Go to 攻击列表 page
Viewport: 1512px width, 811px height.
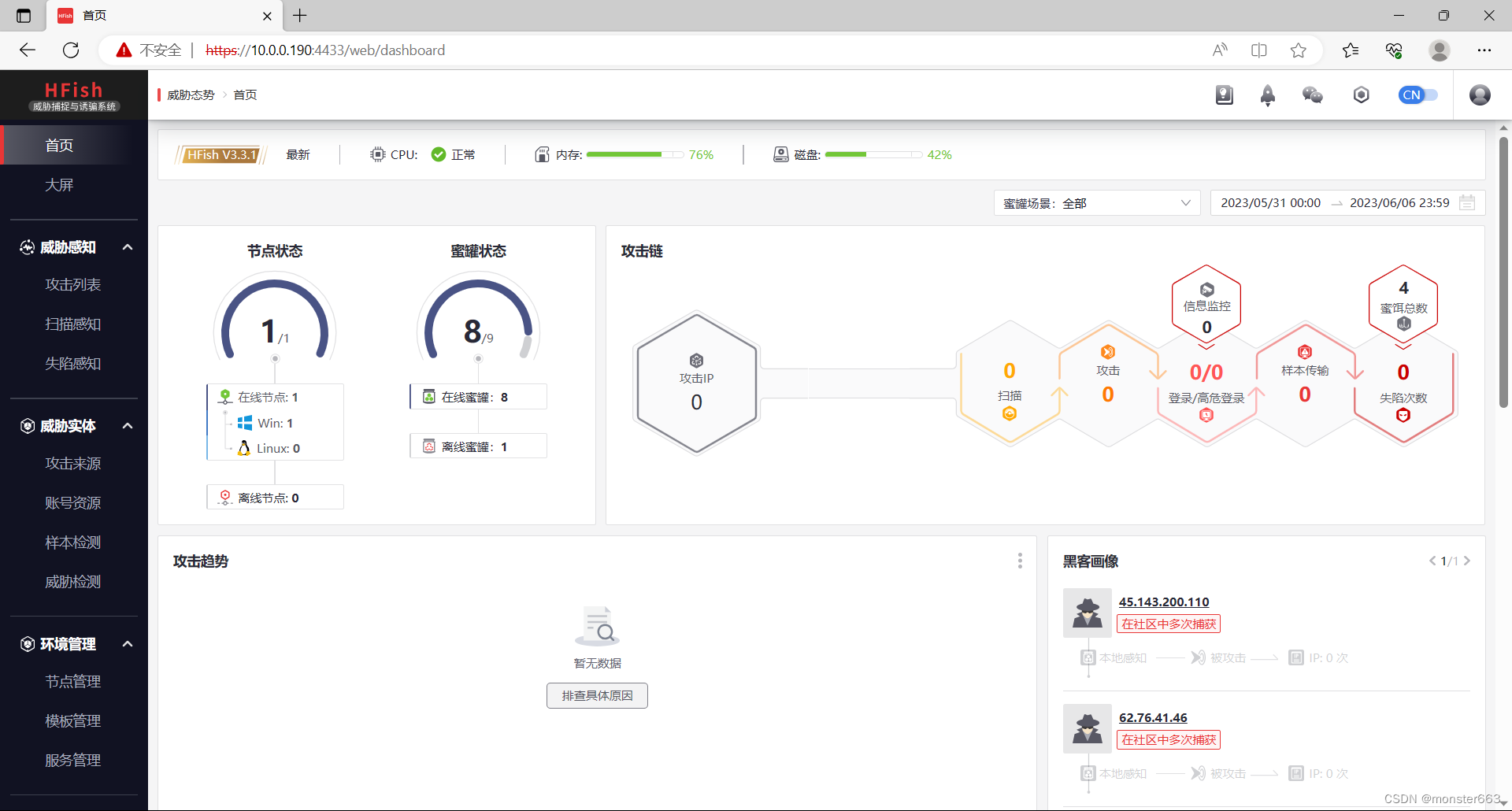point(73,284)
